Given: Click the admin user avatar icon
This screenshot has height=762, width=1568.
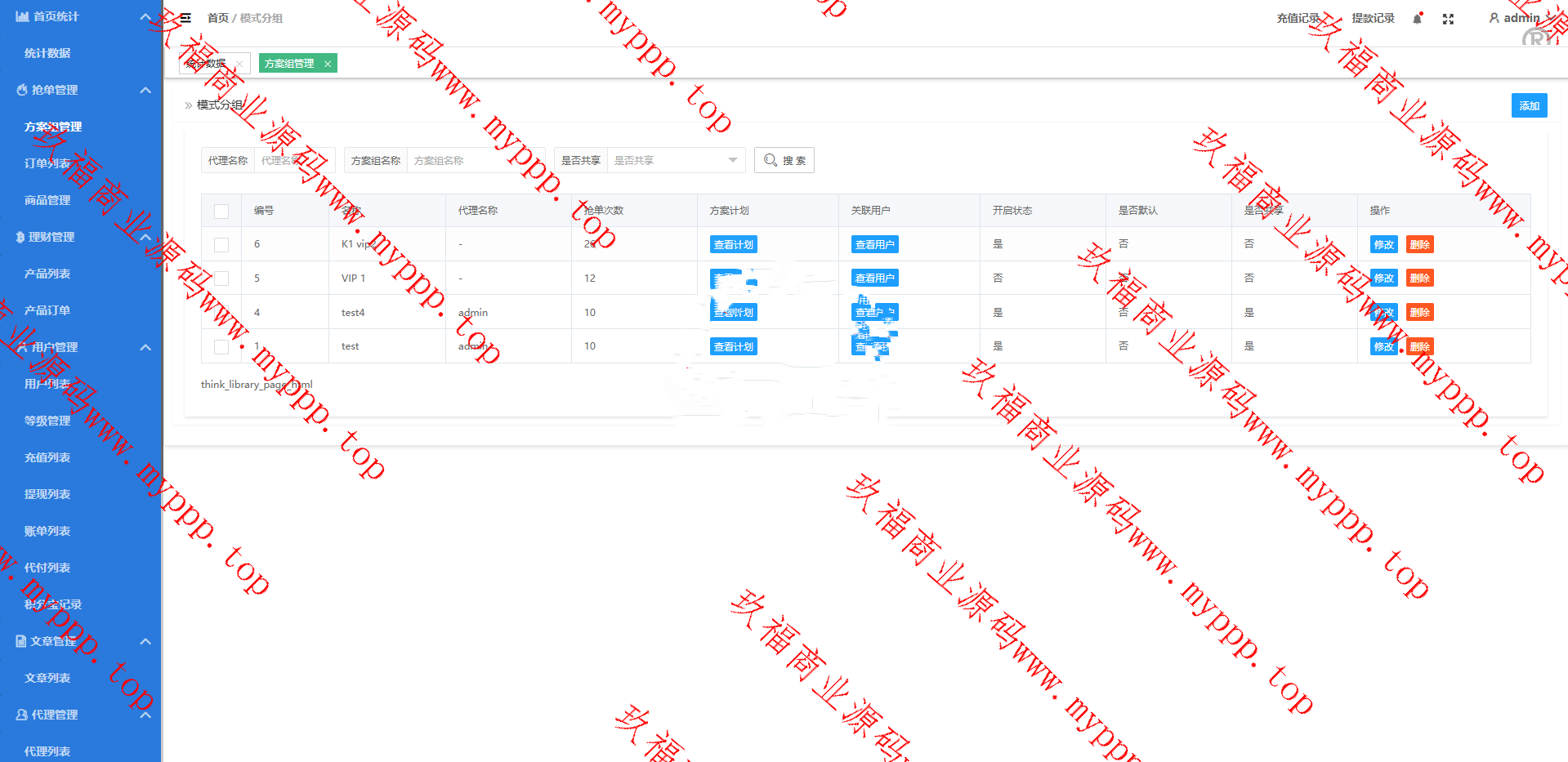Looking at the screenshot, I should (x=1494, y=18).
